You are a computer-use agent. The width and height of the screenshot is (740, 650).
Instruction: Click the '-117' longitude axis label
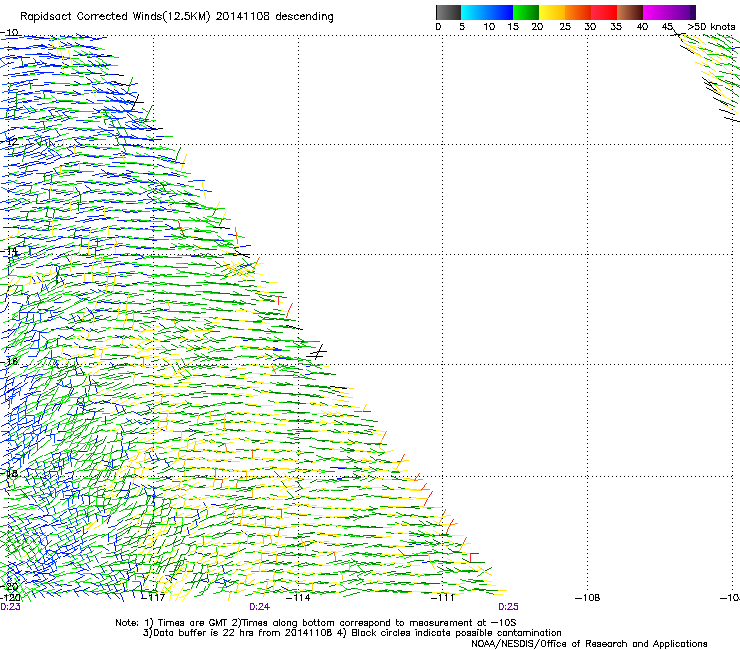(154, 598)
